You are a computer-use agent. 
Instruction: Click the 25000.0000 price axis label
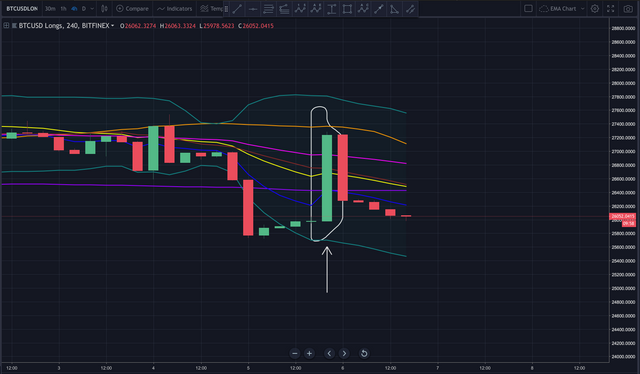click(623, 288)
